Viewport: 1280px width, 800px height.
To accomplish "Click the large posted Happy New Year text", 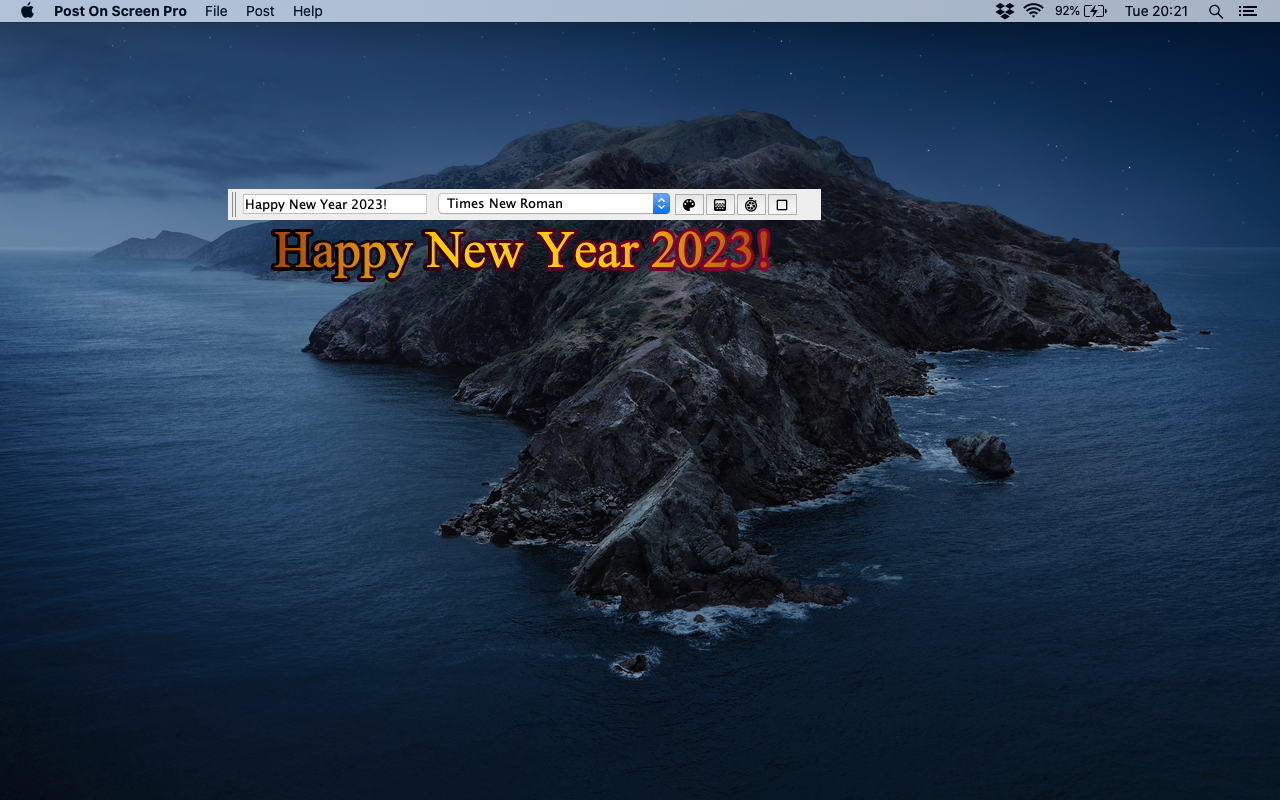I will click(520, 251).
